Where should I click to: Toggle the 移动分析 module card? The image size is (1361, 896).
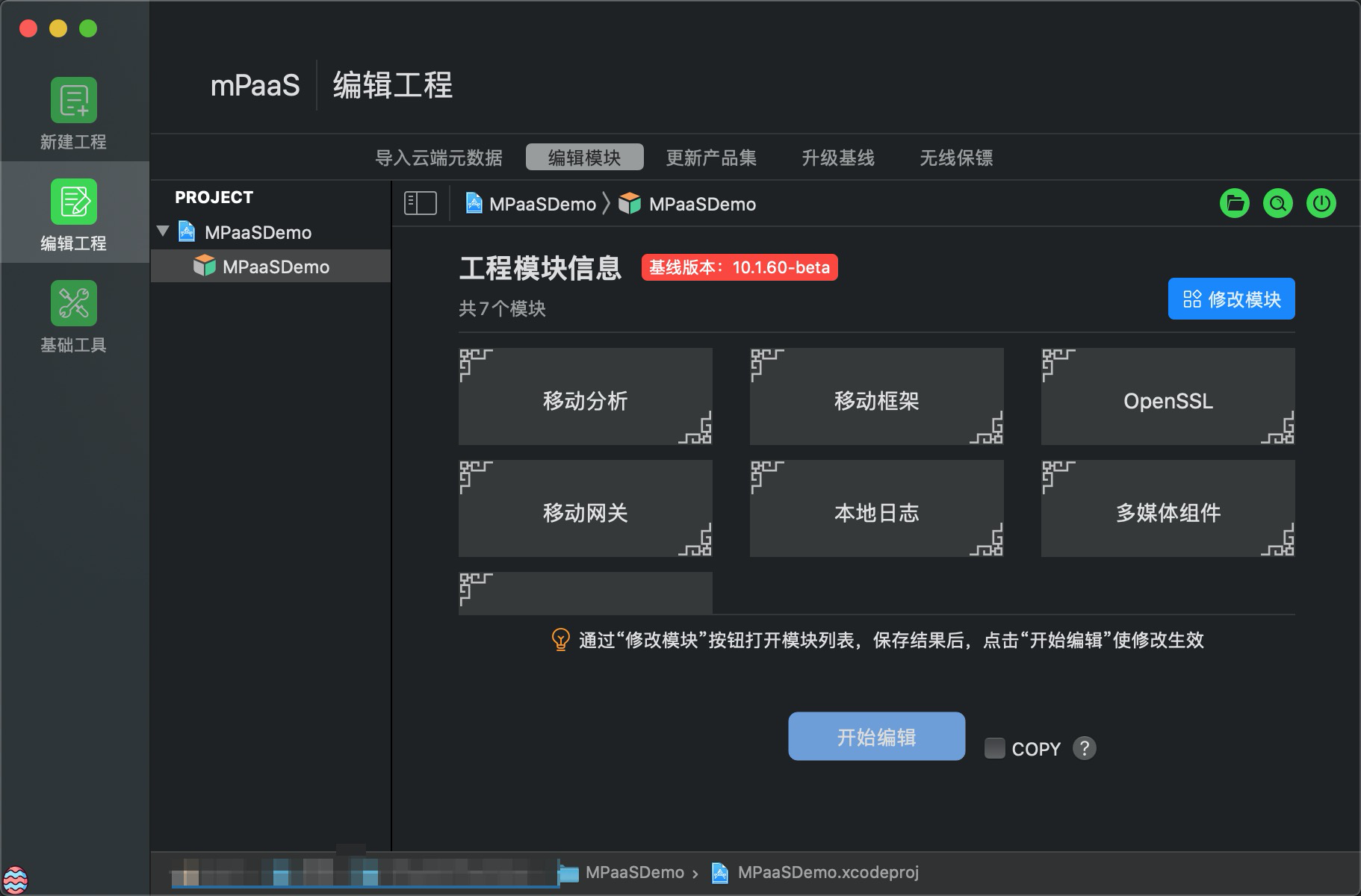click(x=586, y=396)
